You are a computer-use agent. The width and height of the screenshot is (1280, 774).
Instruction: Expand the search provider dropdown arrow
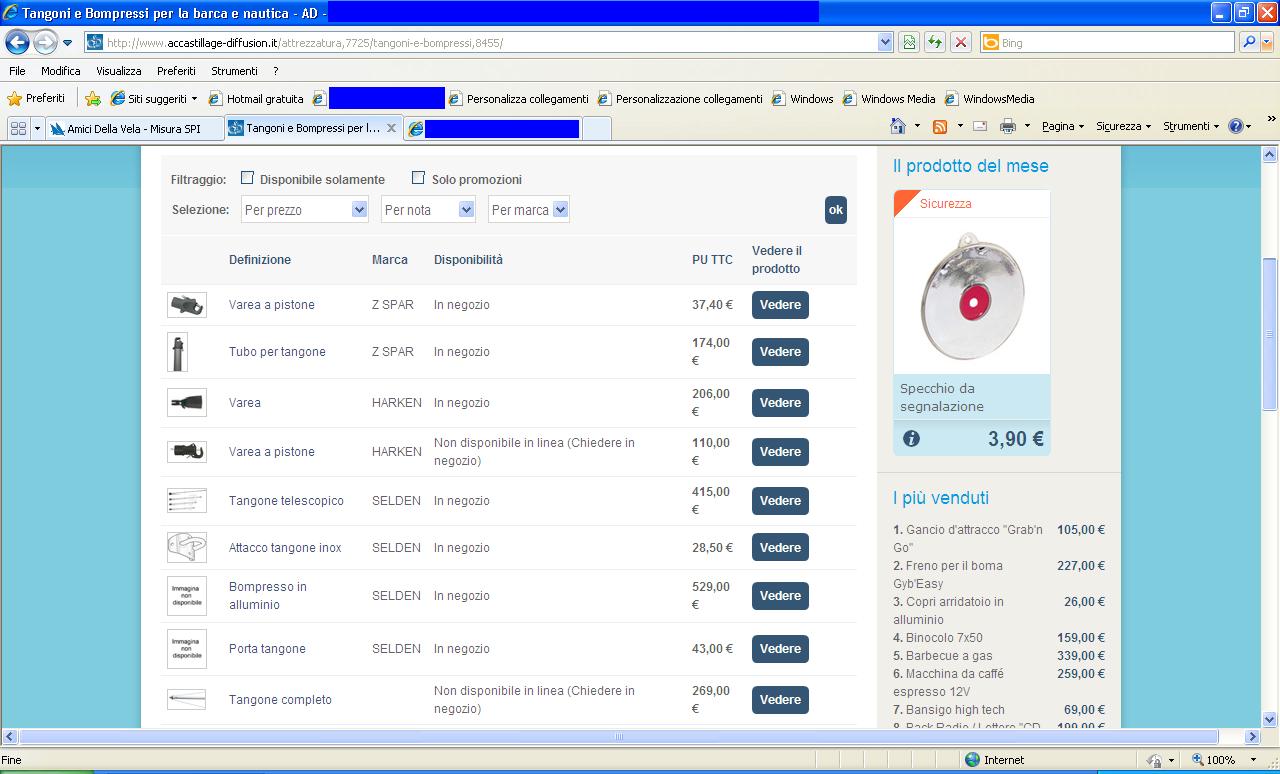click(x=1269, y=42)
